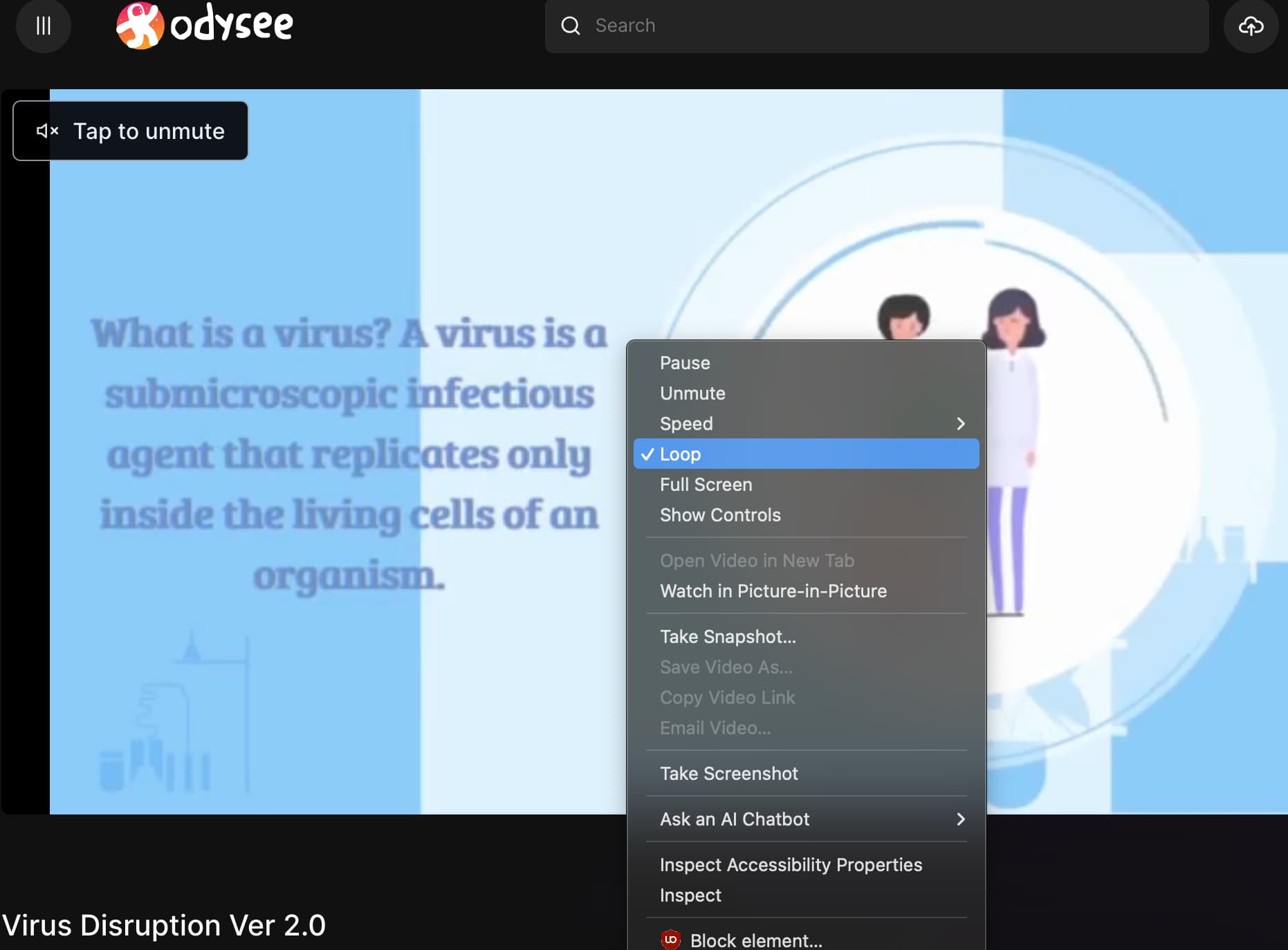
Task: Click the cloud upload icon
Action: coord(1250,26)
